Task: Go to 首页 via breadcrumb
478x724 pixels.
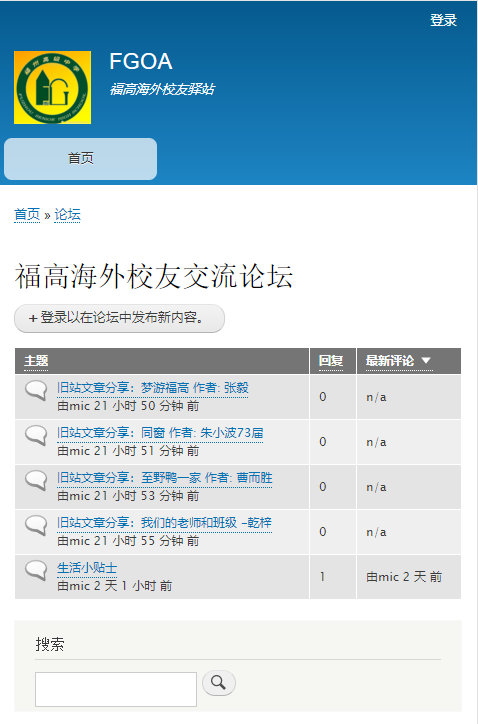Action: click(x=27, y=215)
